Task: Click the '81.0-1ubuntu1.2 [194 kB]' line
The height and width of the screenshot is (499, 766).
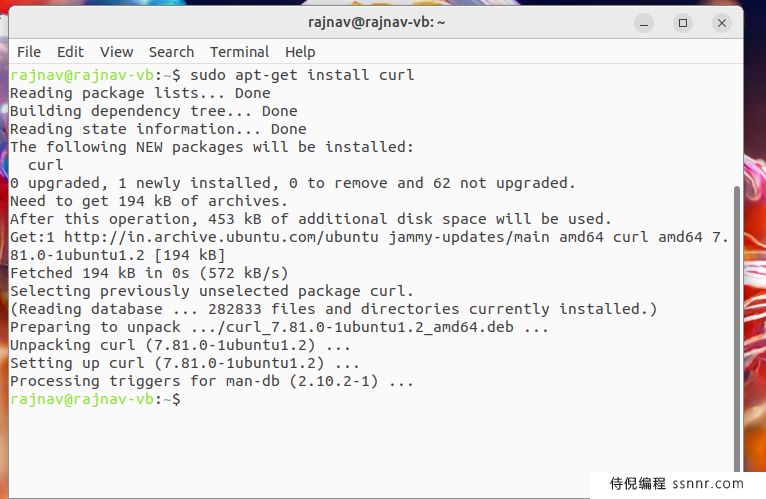Action: 117,255
